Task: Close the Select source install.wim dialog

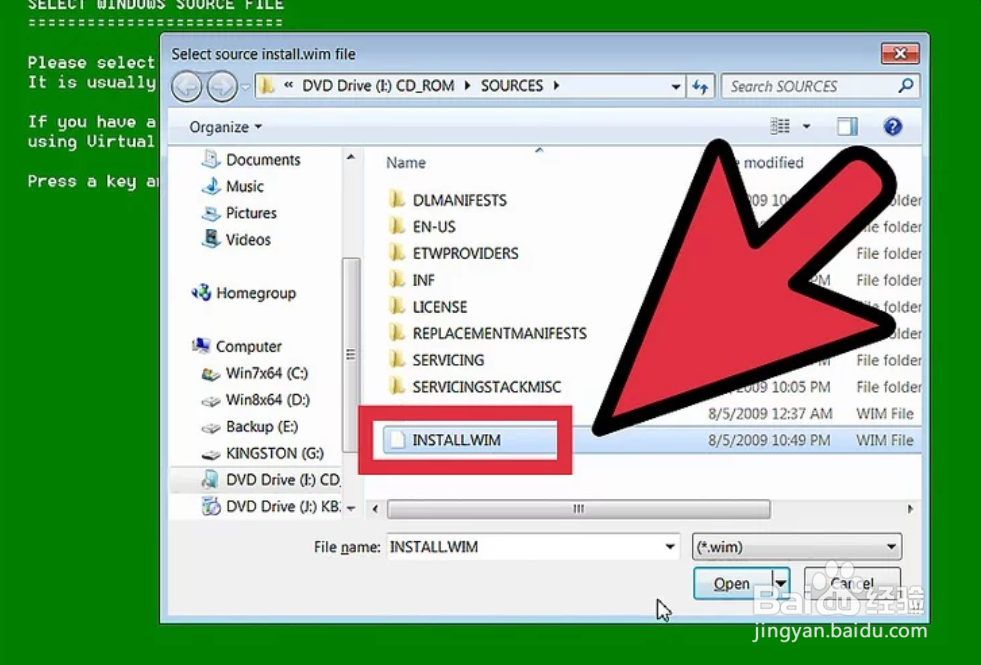Action: tap(900, 53)
